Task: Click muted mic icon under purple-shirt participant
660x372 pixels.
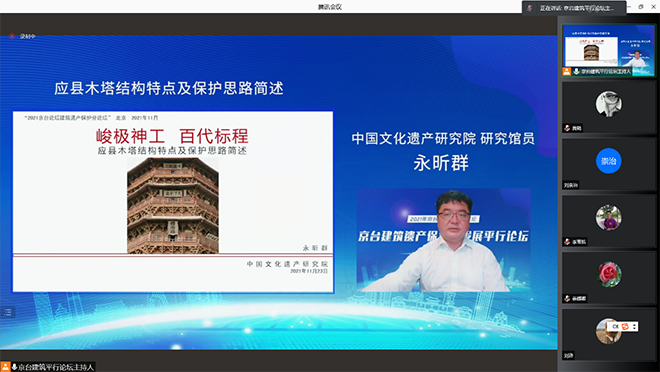Action: pyautogui.click(x=567, y=242)
